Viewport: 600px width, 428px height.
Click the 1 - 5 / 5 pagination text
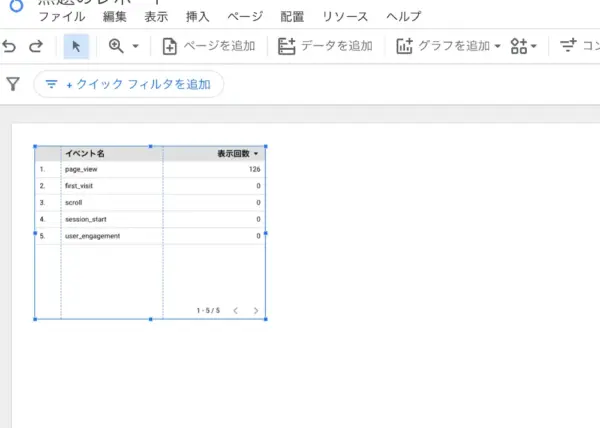(208, 311)
